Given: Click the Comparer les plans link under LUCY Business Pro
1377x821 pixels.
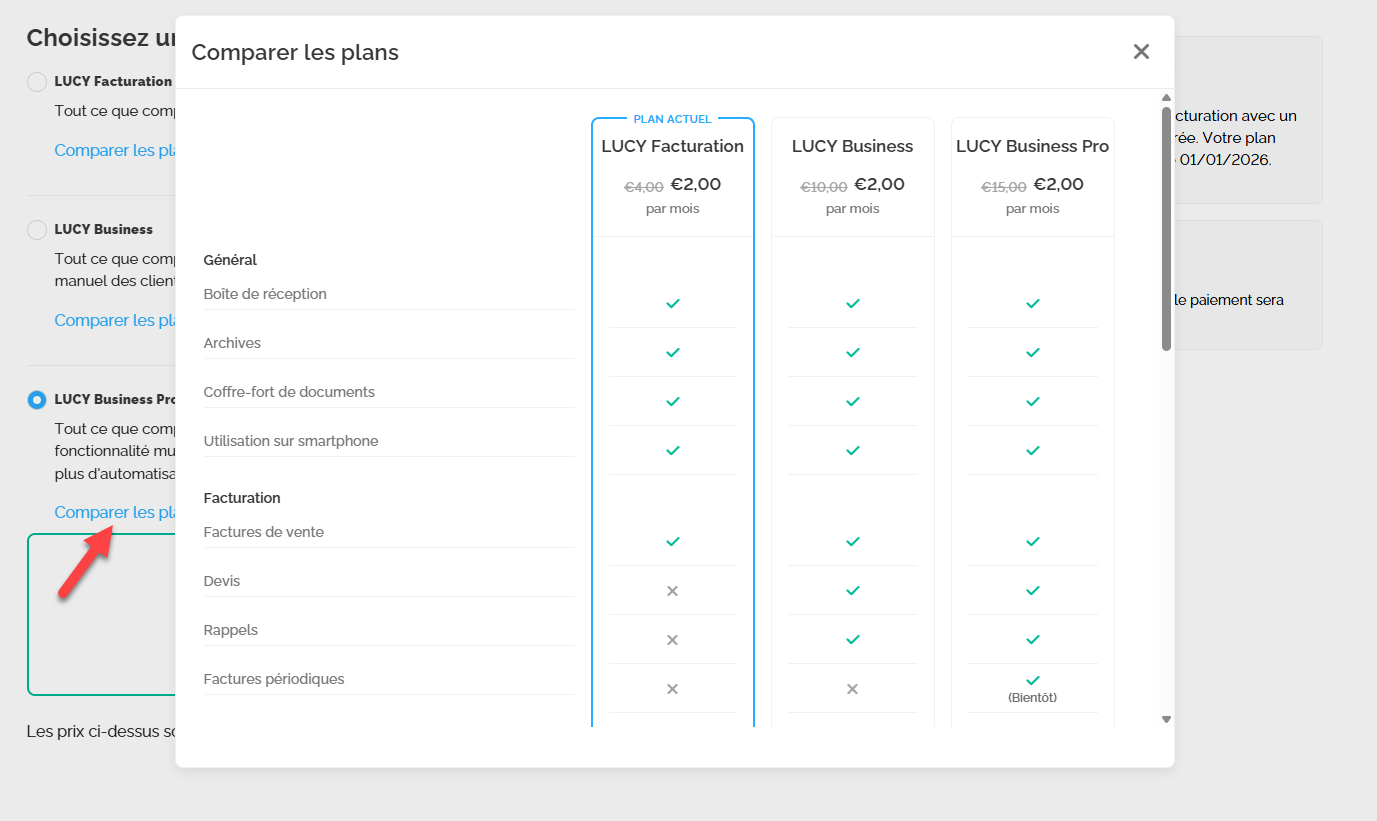Looking at the screenshot, I should point(115,513).
